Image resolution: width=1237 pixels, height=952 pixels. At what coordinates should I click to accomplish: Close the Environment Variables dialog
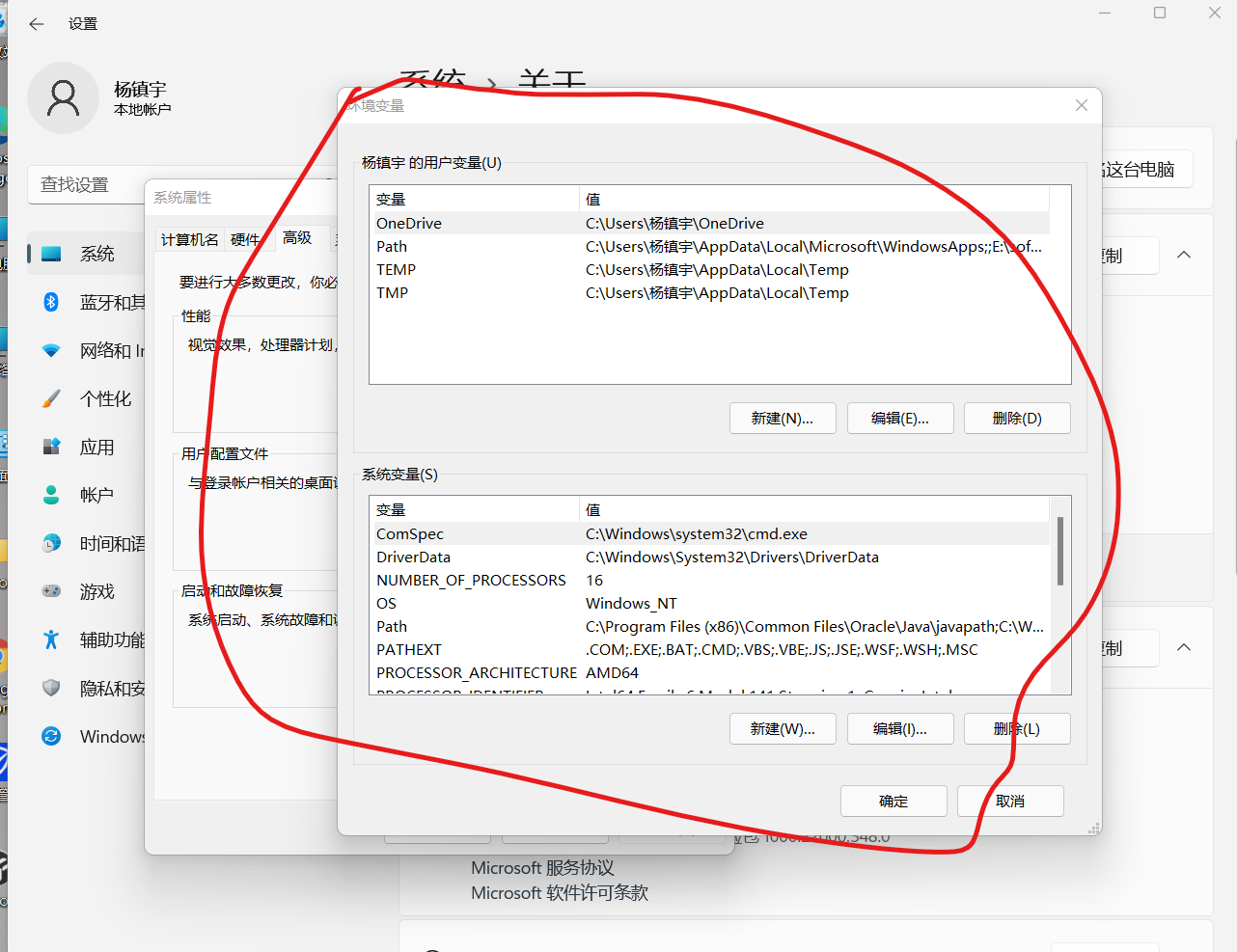pos(1082,105)
